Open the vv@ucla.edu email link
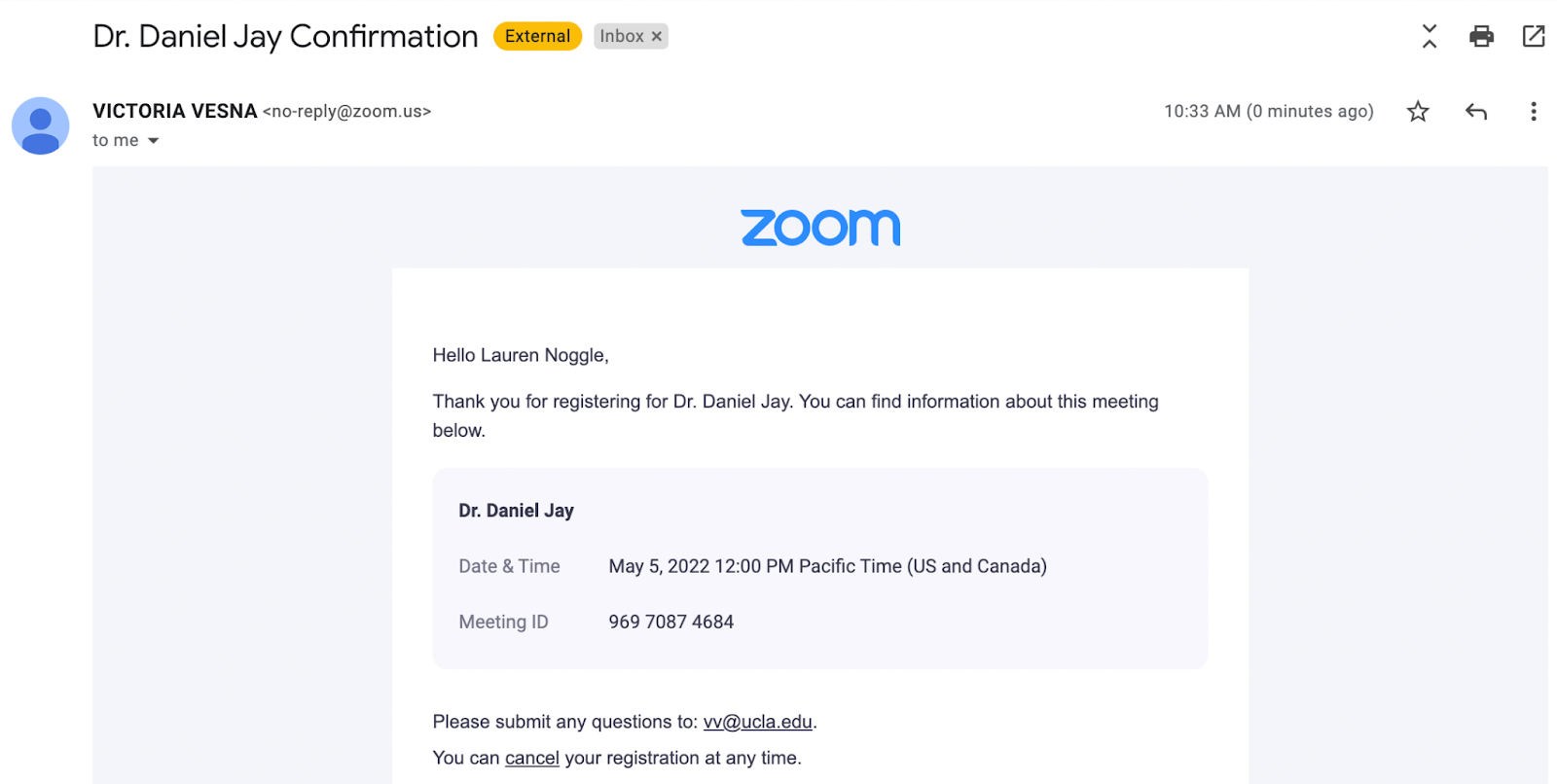Image resolution: width=1557 pixels, height=784 pixels. point(757,722)
